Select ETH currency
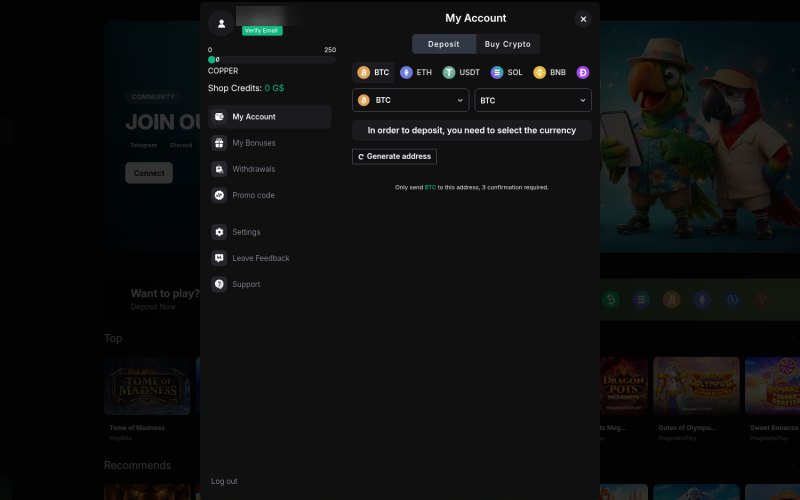The width and height of the screenshot is (800, 500). pos(416,72)
